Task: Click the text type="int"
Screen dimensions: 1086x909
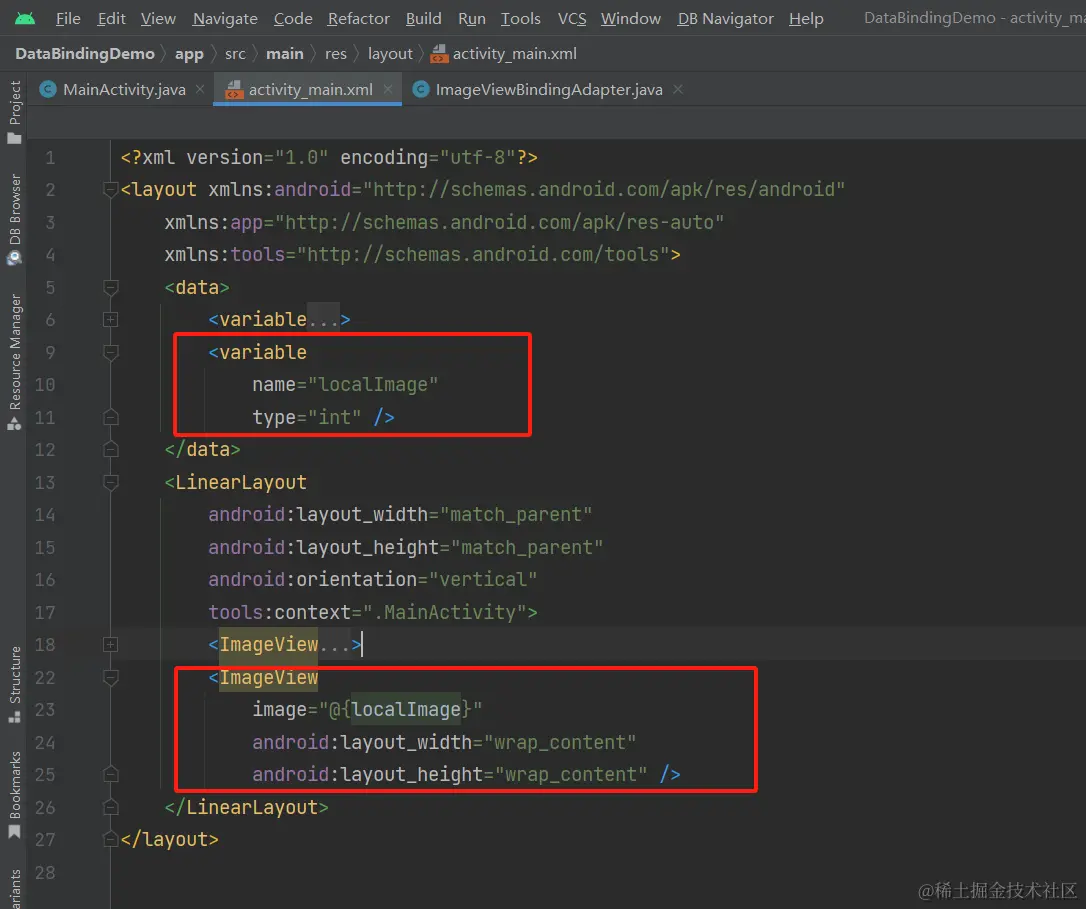Action: [x=306, y=417]
